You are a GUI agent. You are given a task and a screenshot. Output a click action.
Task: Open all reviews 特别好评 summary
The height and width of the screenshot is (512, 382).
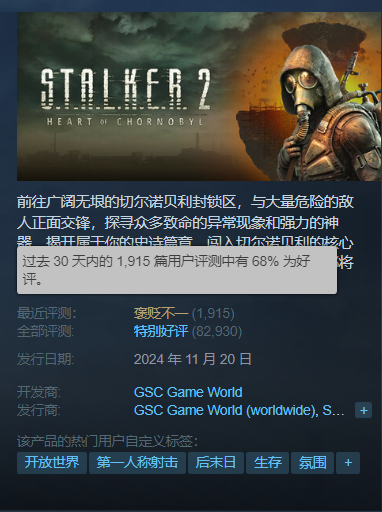[x=161, y=331]
